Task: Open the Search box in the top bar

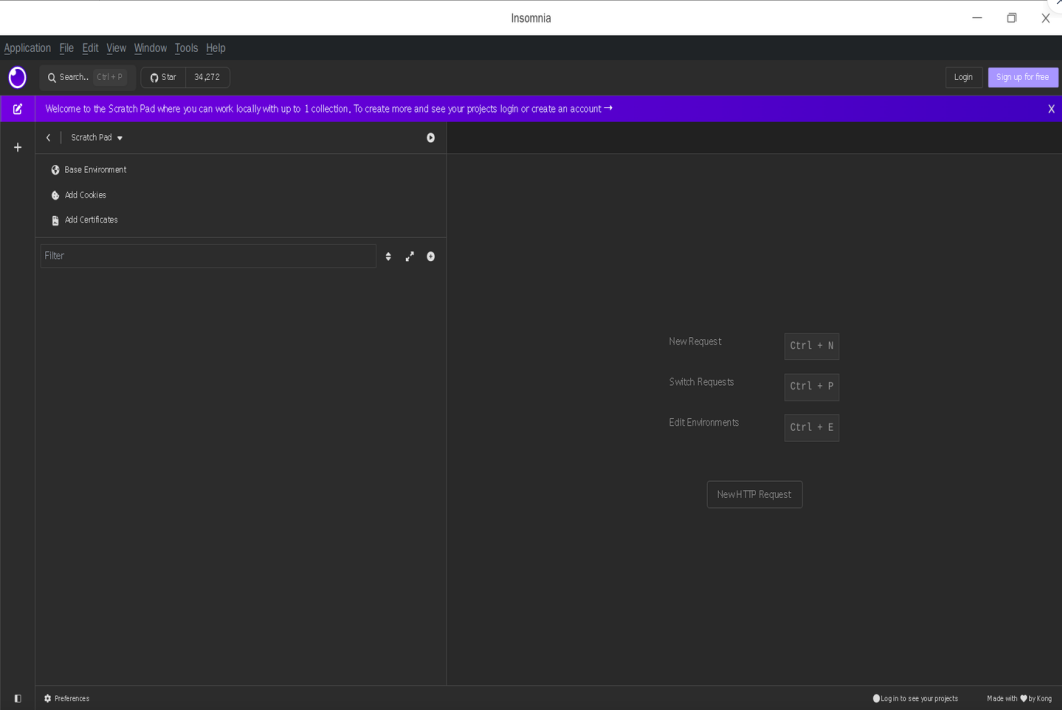Action: pos(87,77)
